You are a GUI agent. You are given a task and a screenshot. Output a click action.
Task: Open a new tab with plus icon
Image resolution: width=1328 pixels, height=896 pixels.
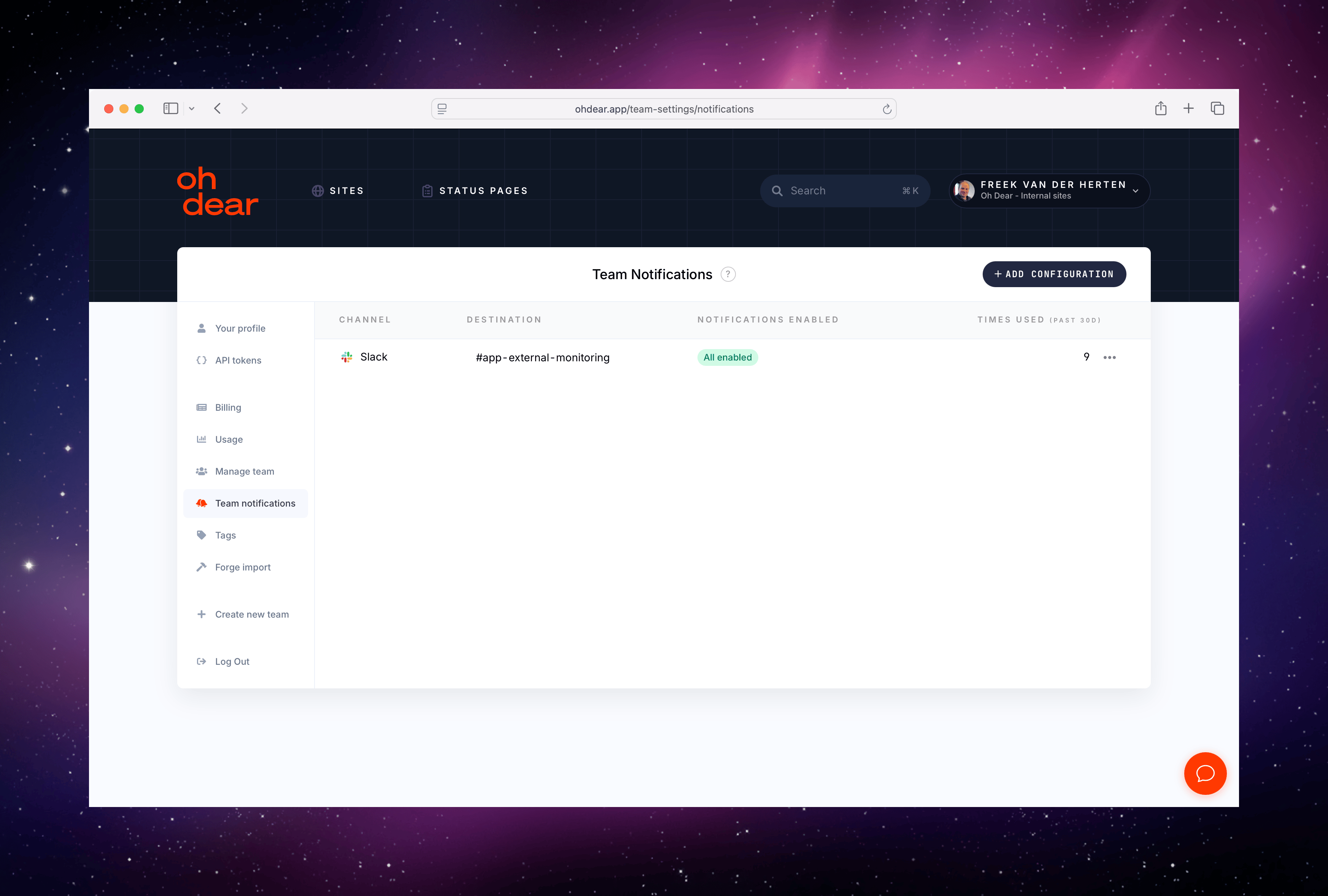(1188, 108)
